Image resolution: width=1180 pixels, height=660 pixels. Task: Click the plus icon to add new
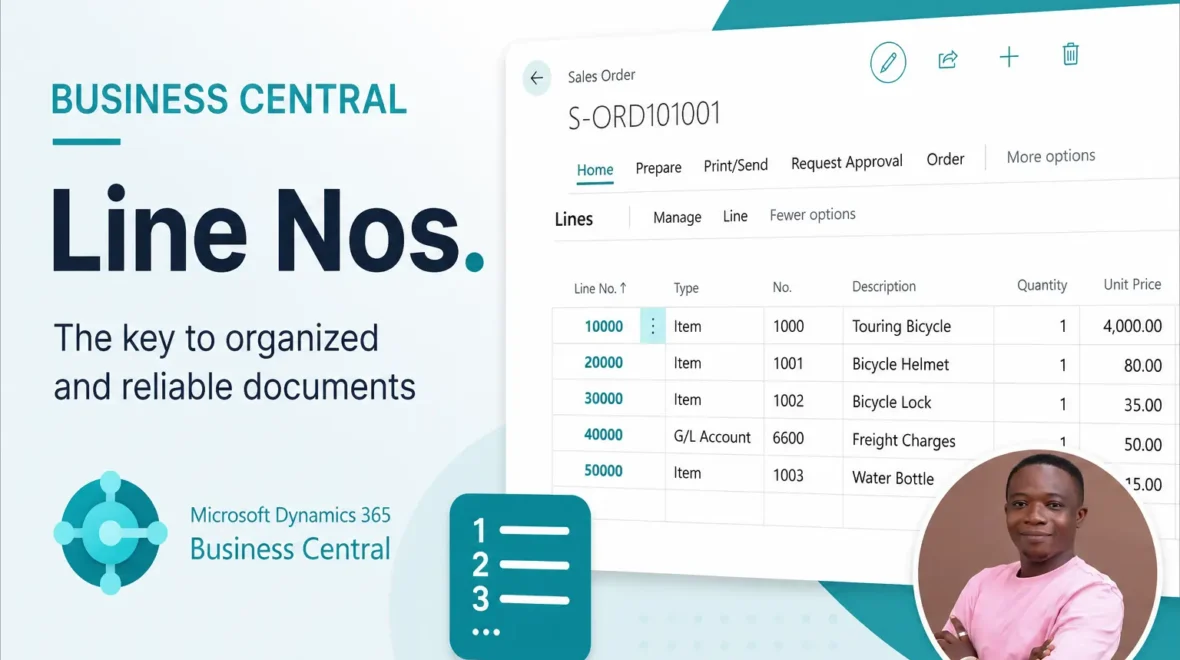pos(1008,57)
